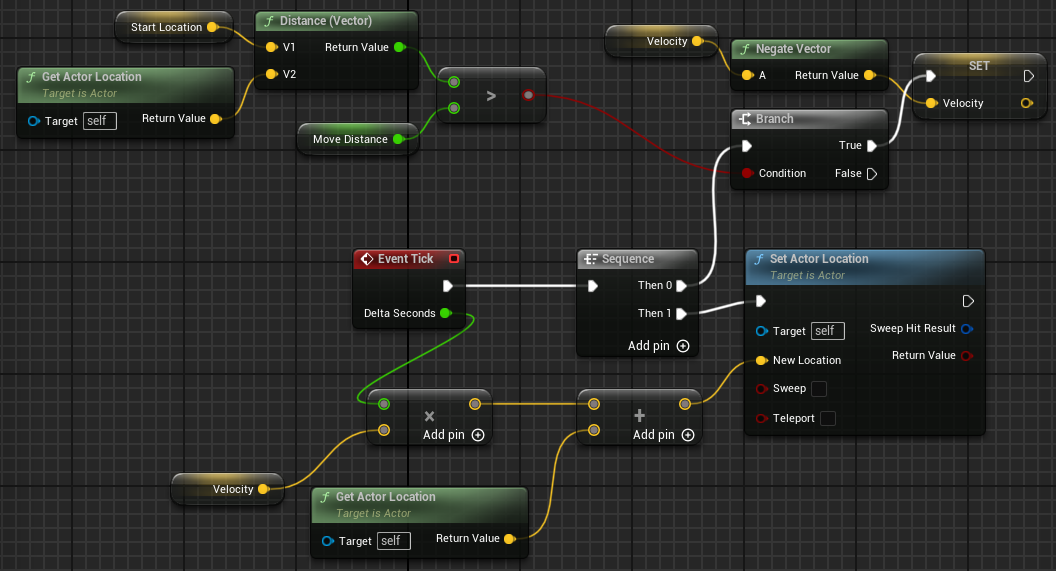Click the Move Distance variable node

coord(357,139)
